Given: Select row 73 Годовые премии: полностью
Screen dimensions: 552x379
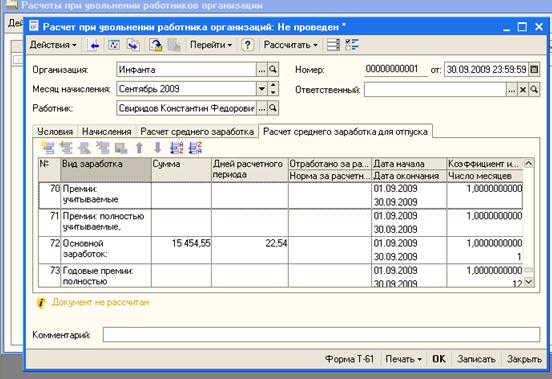Looking at the screenshot, I should pyautogui.click(x=281, y=276).
